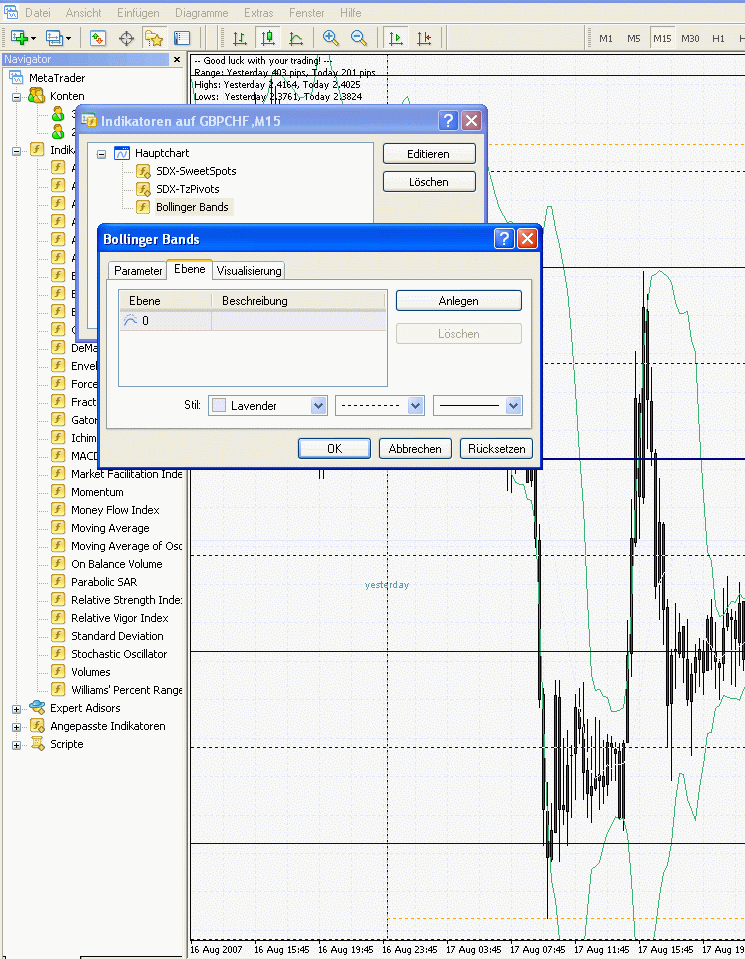Click the Rücksetzen button
The height and width of the screenshot is (959, 745).
(x=497, y=449)
